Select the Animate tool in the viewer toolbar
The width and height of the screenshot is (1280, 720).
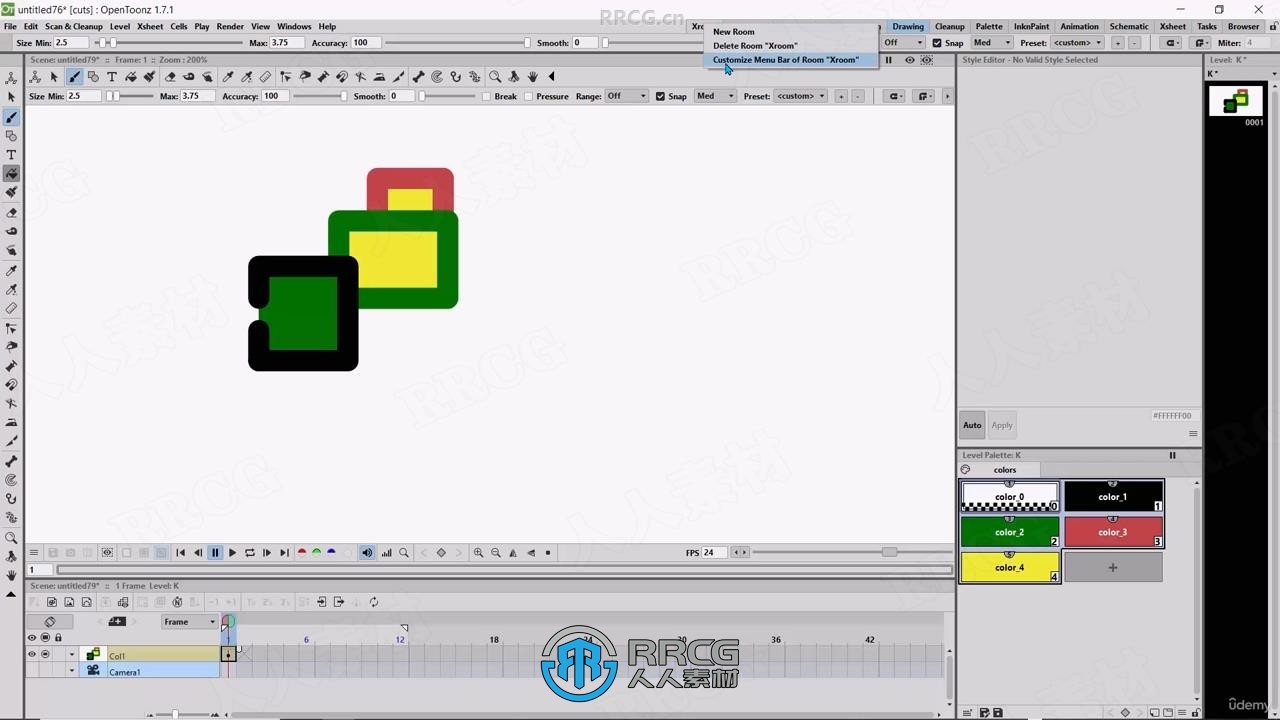35,76
